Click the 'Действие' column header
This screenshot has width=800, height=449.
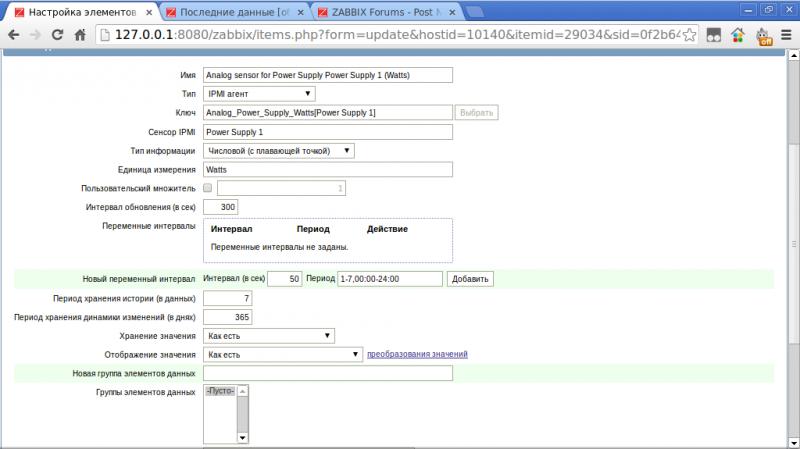387,229
